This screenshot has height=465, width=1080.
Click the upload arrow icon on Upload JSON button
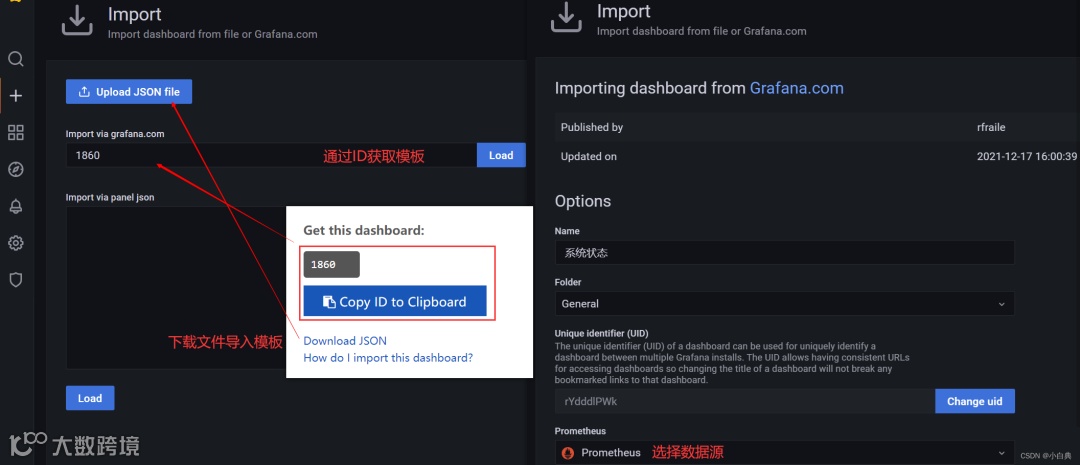(x=84, y=92)
